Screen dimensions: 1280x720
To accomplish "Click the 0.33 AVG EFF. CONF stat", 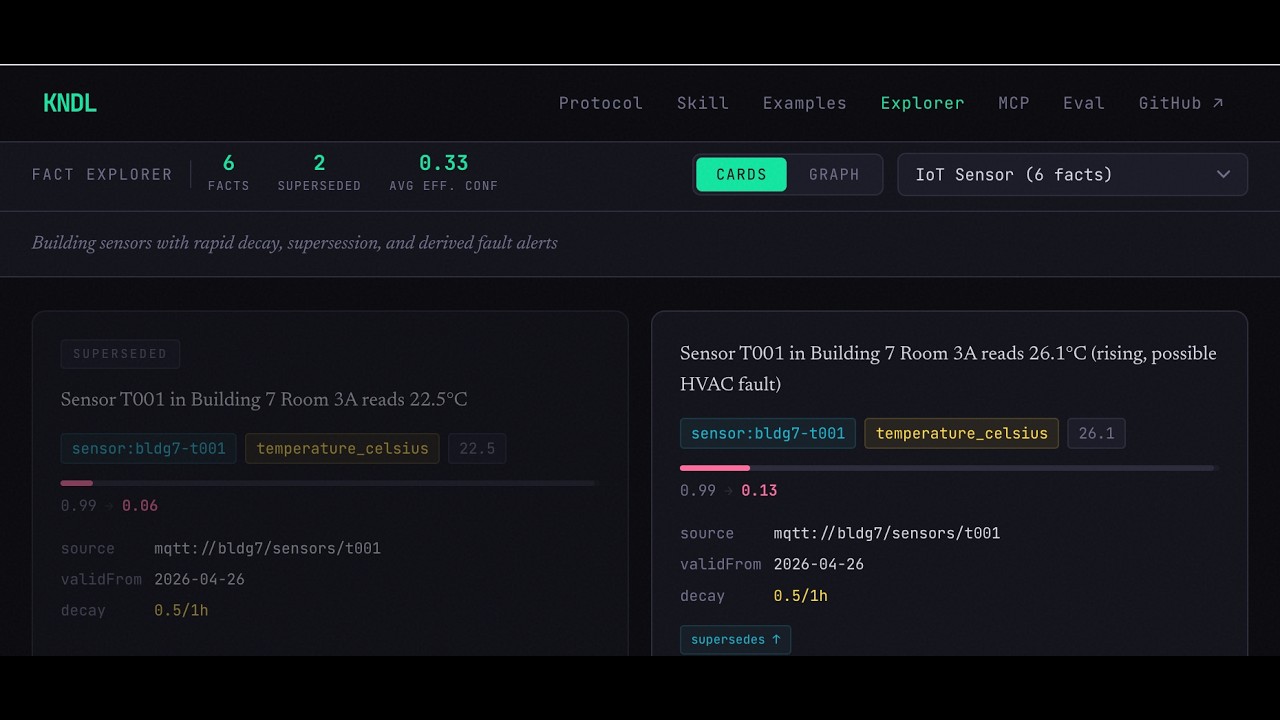I will tap(444, 172).
